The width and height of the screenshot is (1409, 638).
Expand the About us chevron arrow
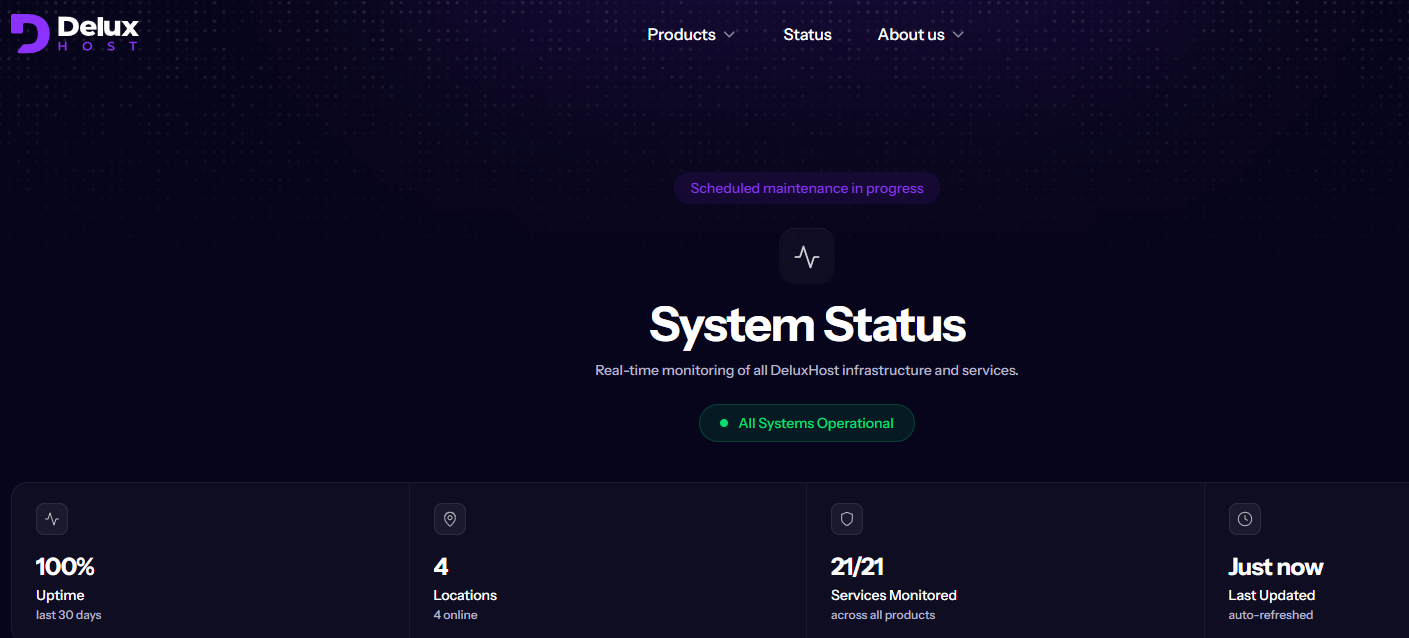[958, 35]
